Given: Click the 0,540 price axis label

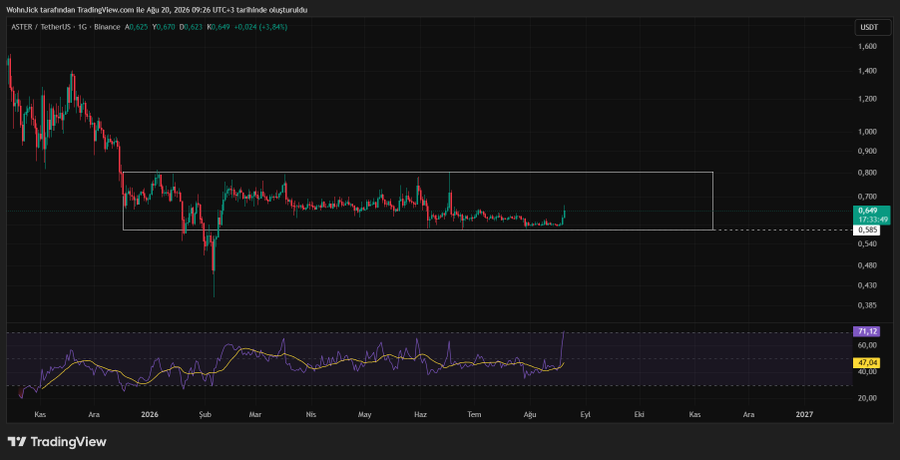Looking at the screenshot, I should tap(868, 244).
